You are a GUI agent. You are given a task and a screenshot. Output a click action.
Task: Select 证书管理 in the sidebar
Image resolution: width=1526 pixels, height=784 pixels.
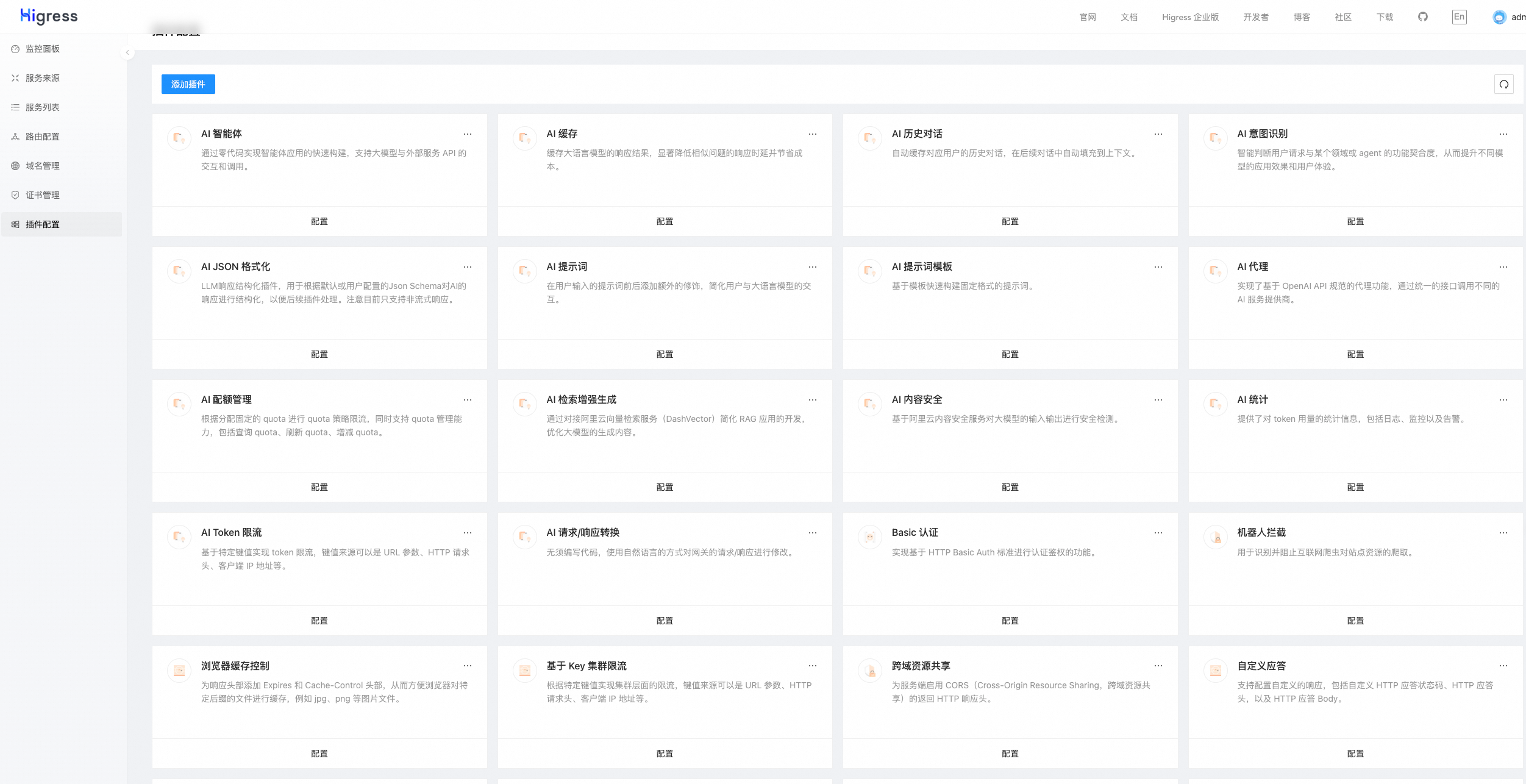tap(43, 195)
